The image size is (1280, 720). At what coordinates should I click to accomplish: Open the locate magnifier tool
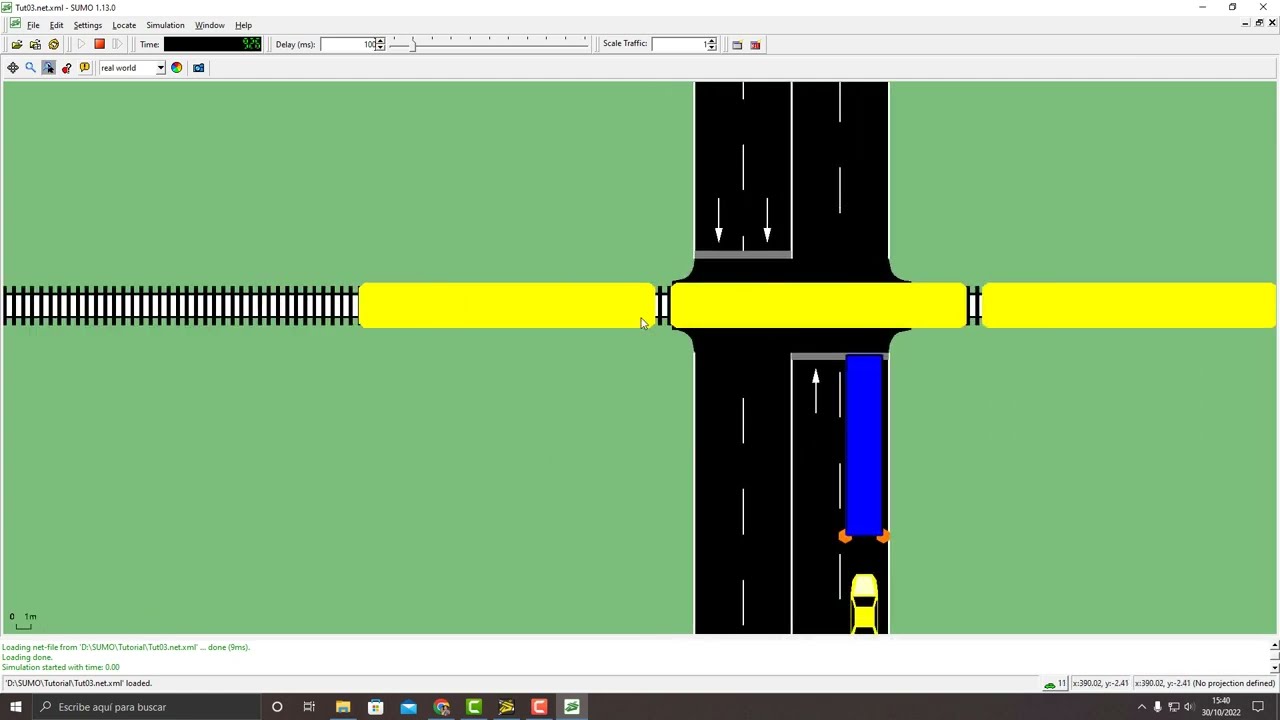pyautogui.click(x=31, y=68)
